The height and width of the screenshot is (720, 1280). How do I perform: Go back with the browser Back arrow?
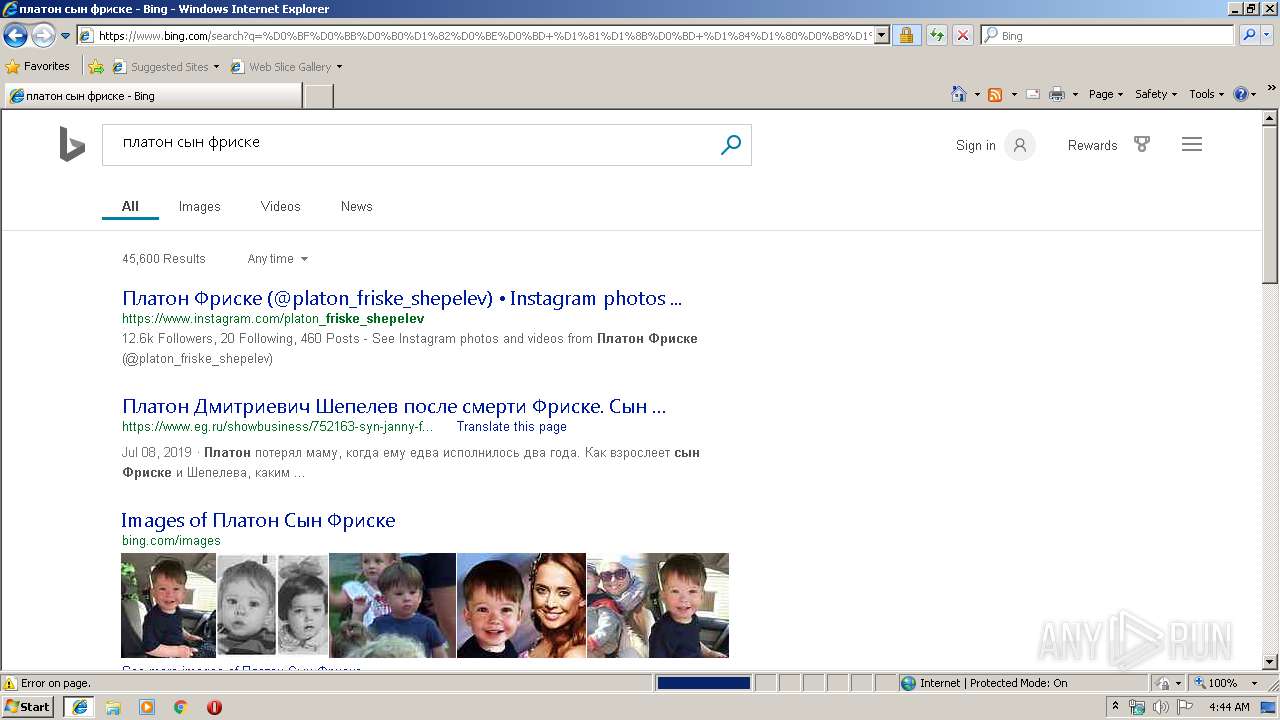[15, 36]
